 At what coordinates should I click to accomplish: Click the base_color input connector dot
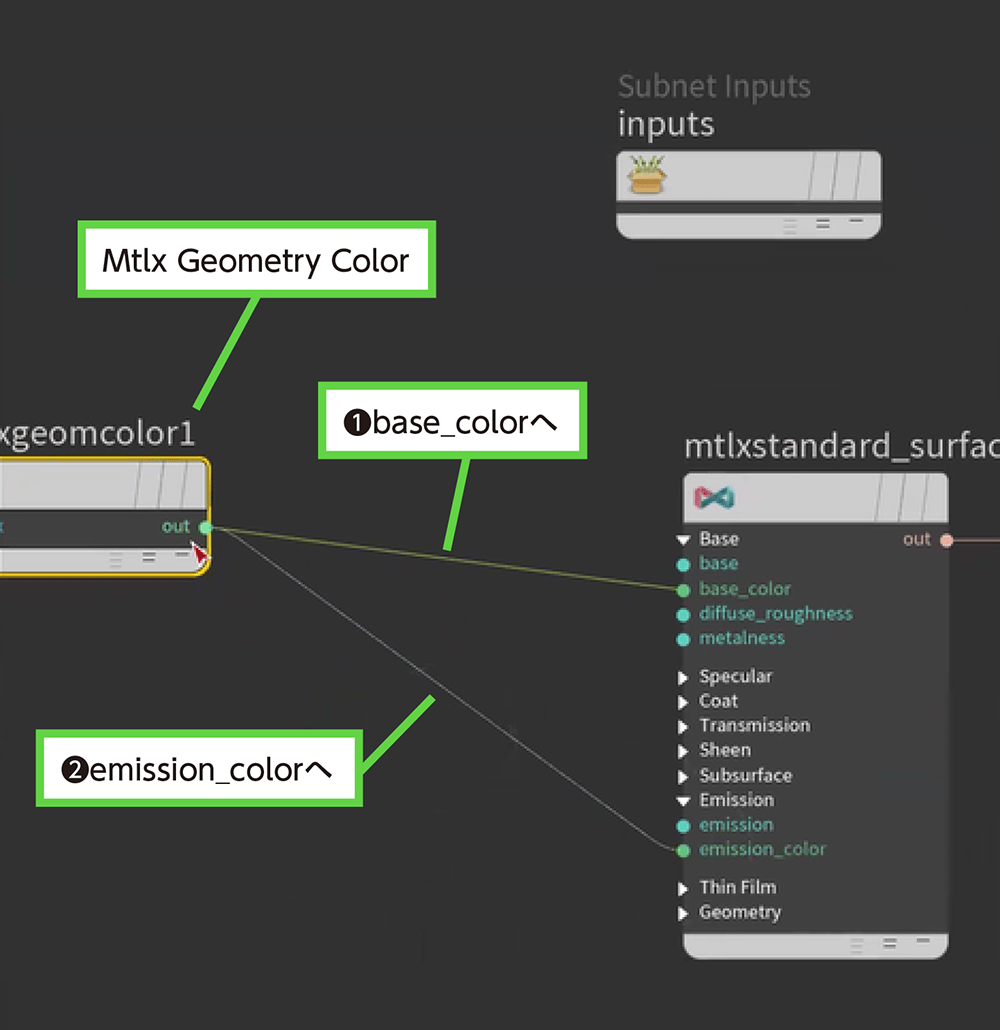pyautogui.click(x=683, y=590)
